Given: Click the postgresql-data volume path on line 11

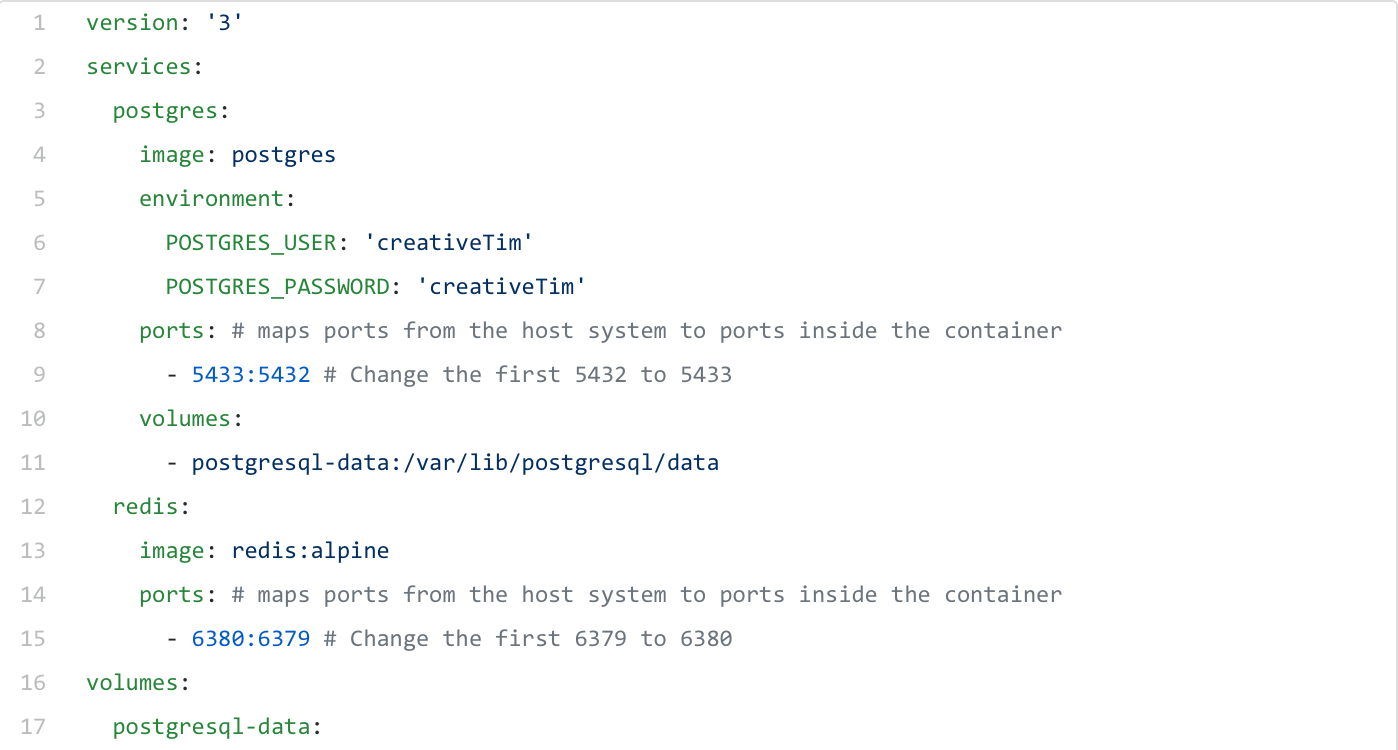Looking at the screenshot, I should [455, 462].
